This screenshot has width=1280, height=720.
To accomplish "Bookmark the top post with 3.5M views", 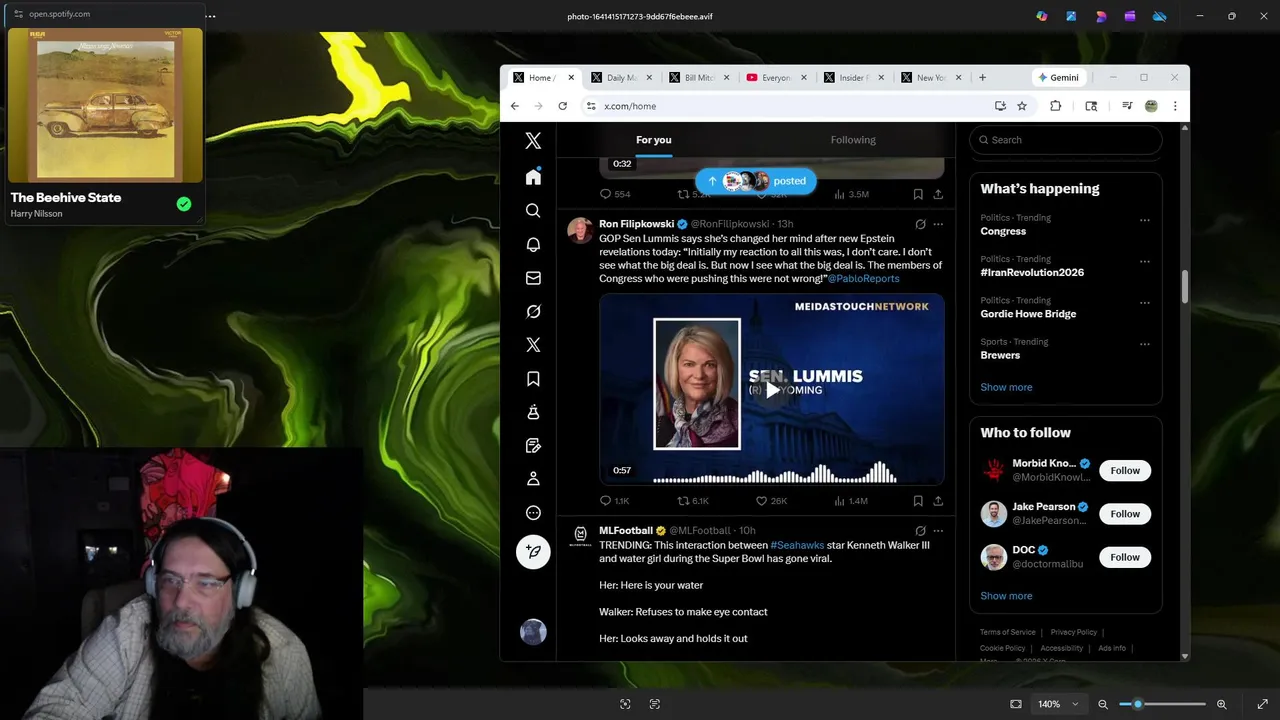I will pos(918,194).
